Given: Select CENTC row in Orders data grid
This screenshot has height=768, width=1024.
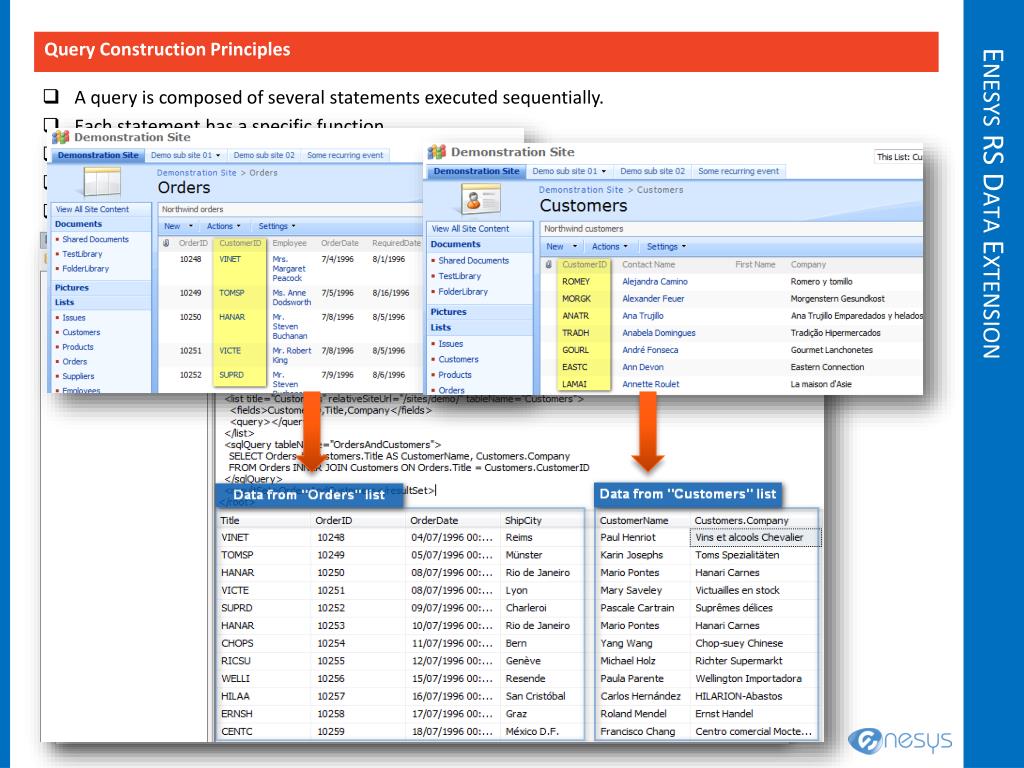Looking at the screenshot, I should (400, 731).
